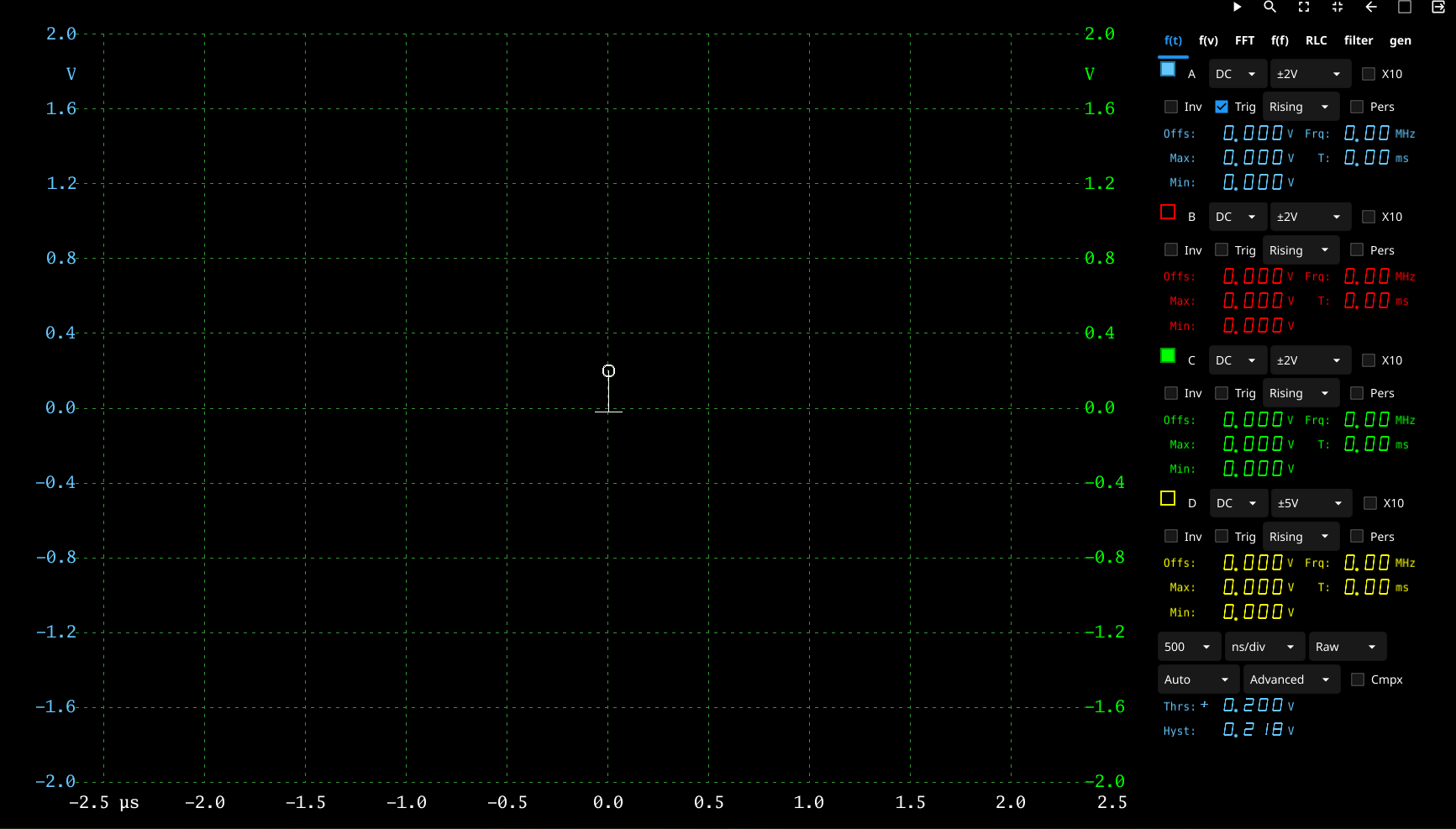Screen dimensions: 1456x829
Task: Enable Pers for channel D
Action: click(1357, 537)
